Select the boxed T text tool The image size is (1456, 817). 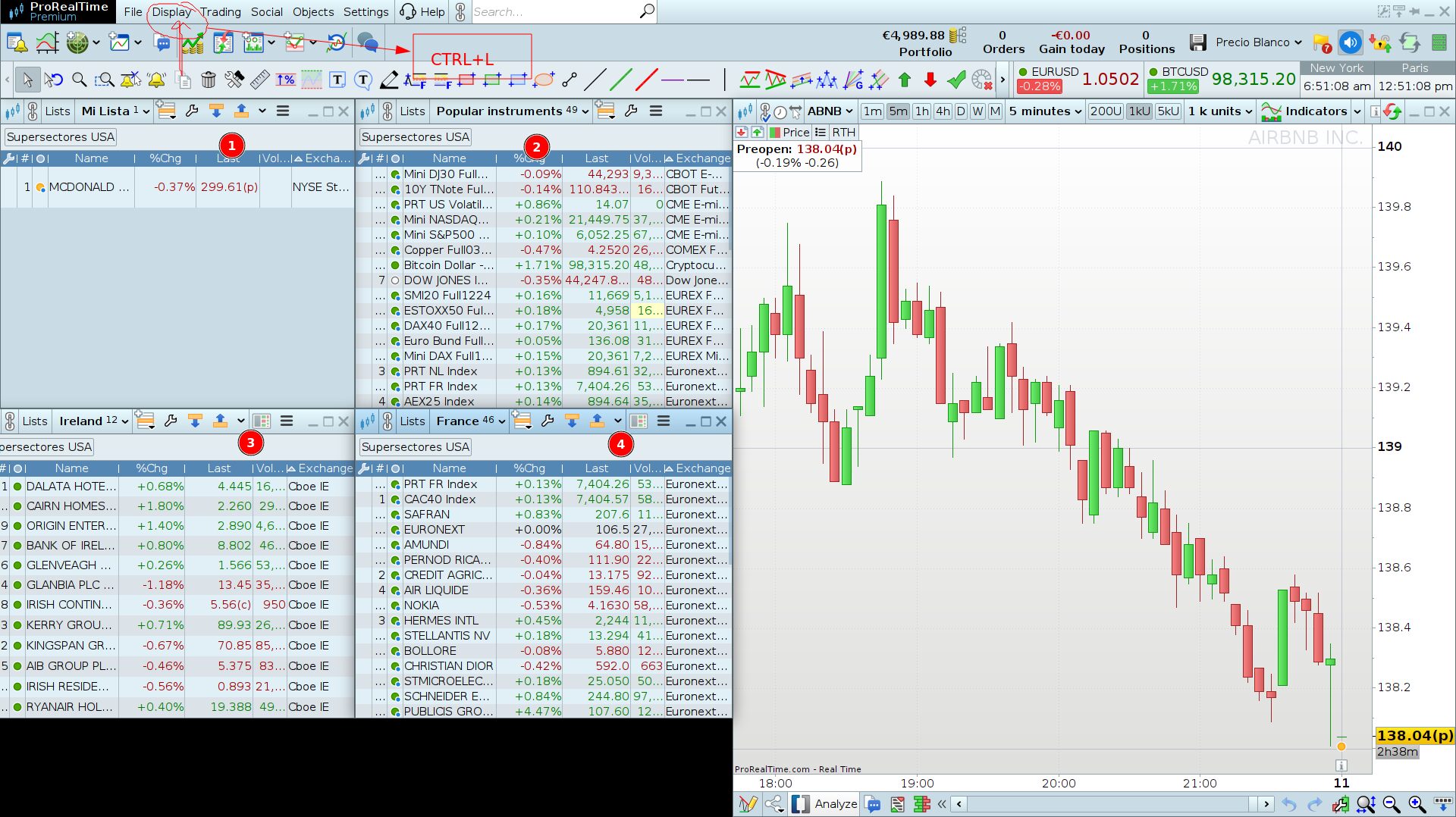[337, 80]
